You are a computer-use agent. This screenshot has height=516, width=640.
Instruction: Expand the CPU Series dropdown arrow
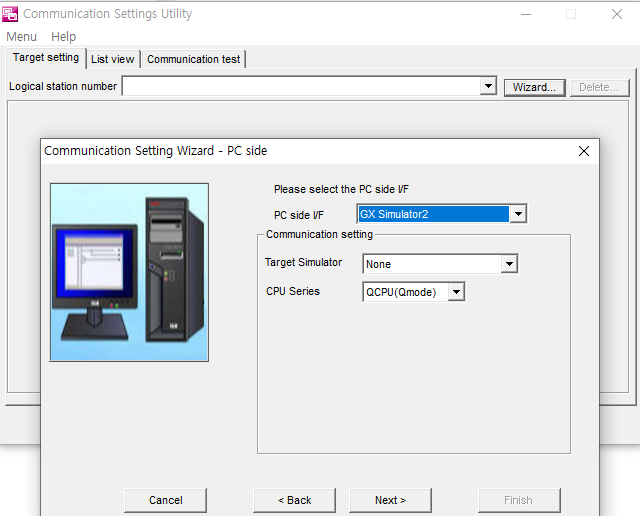click(456, 292)
